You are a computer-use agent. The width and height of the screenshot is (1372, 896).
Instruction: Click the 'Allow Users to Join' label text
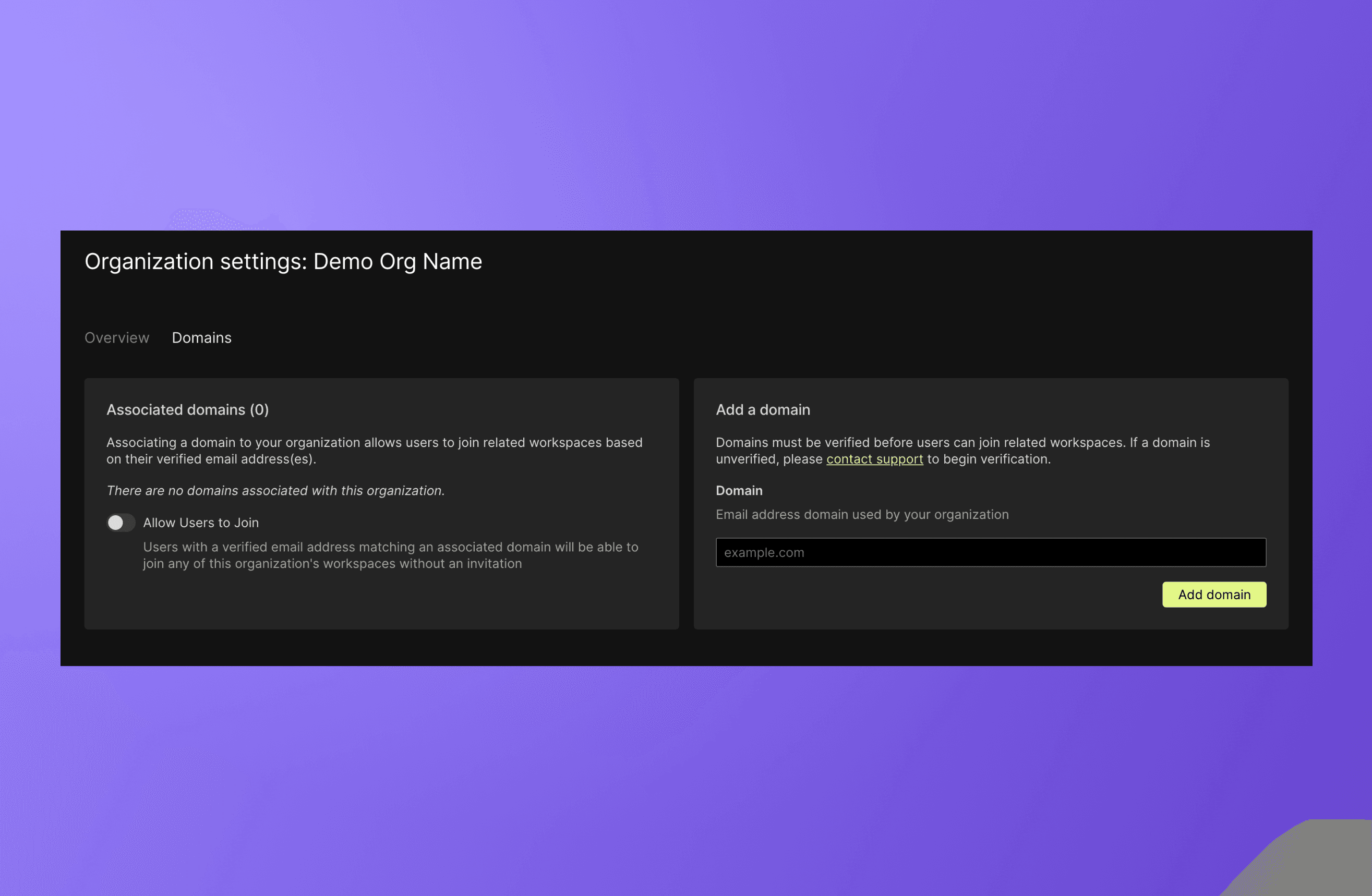coord(201,523)
